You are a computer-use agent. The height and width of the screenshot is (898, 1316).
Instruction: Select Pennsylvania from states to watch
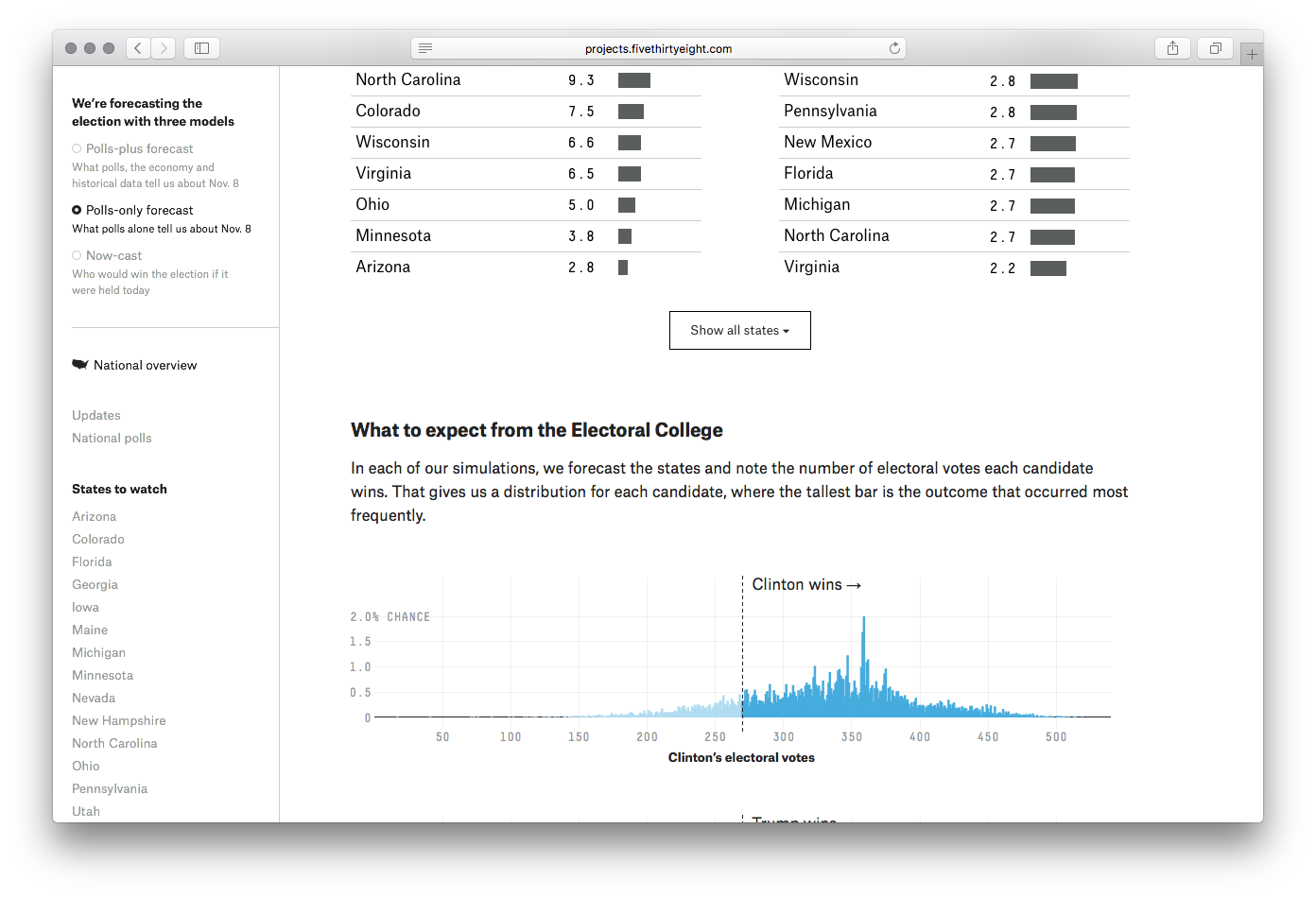click(110, 788)
